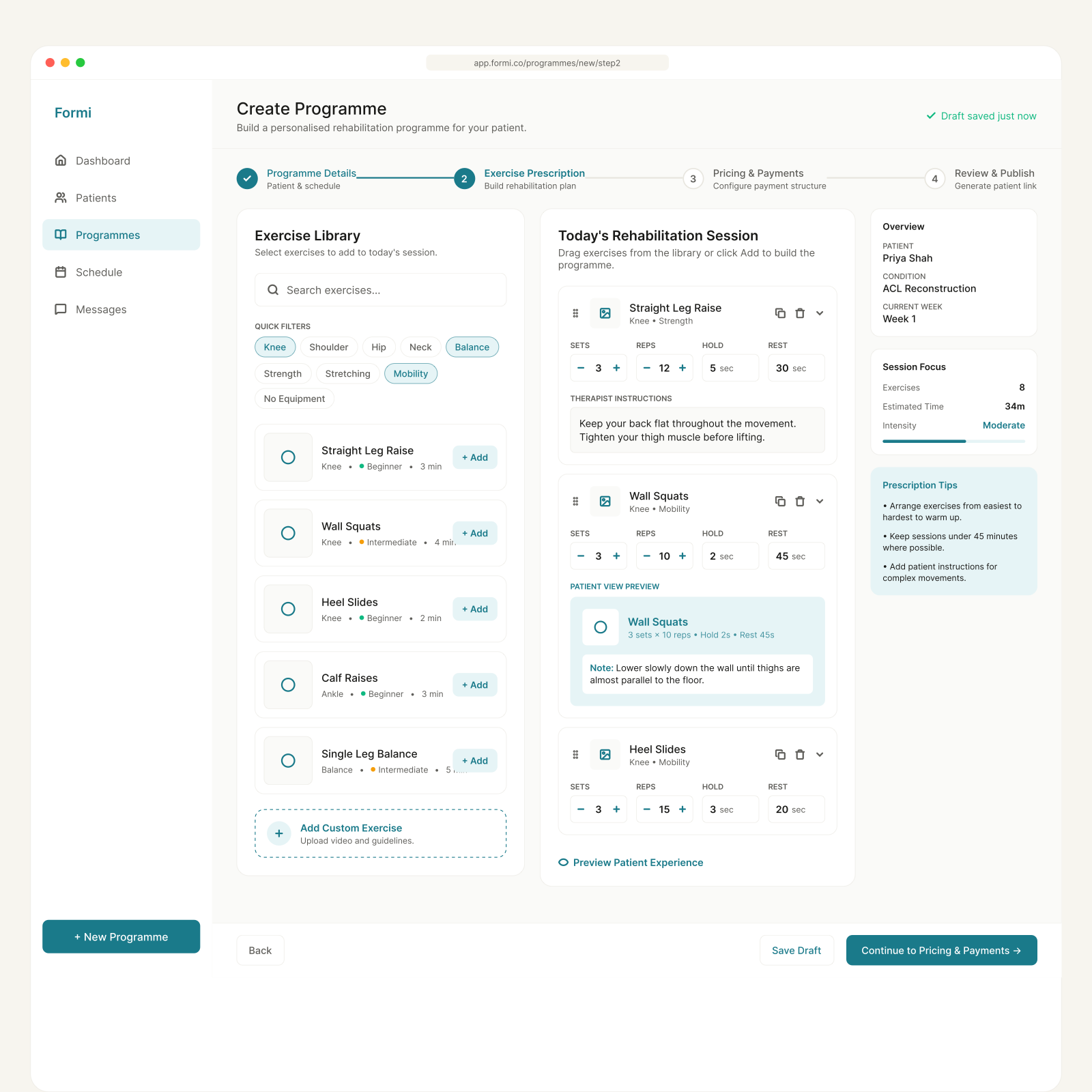Click Save Draft
1092x1092 pixels.
[796, 951]
